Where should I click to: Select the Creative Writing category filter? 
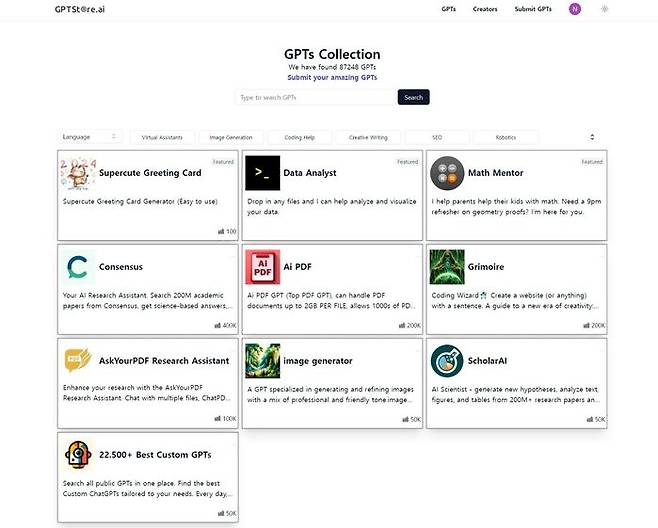[x=368, y=137]
